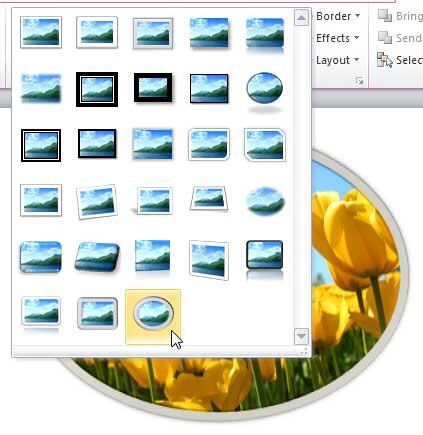Screen dimensions: 423x435
Task: Click the gallery scroll down arrow
Action: coord(301,336)
